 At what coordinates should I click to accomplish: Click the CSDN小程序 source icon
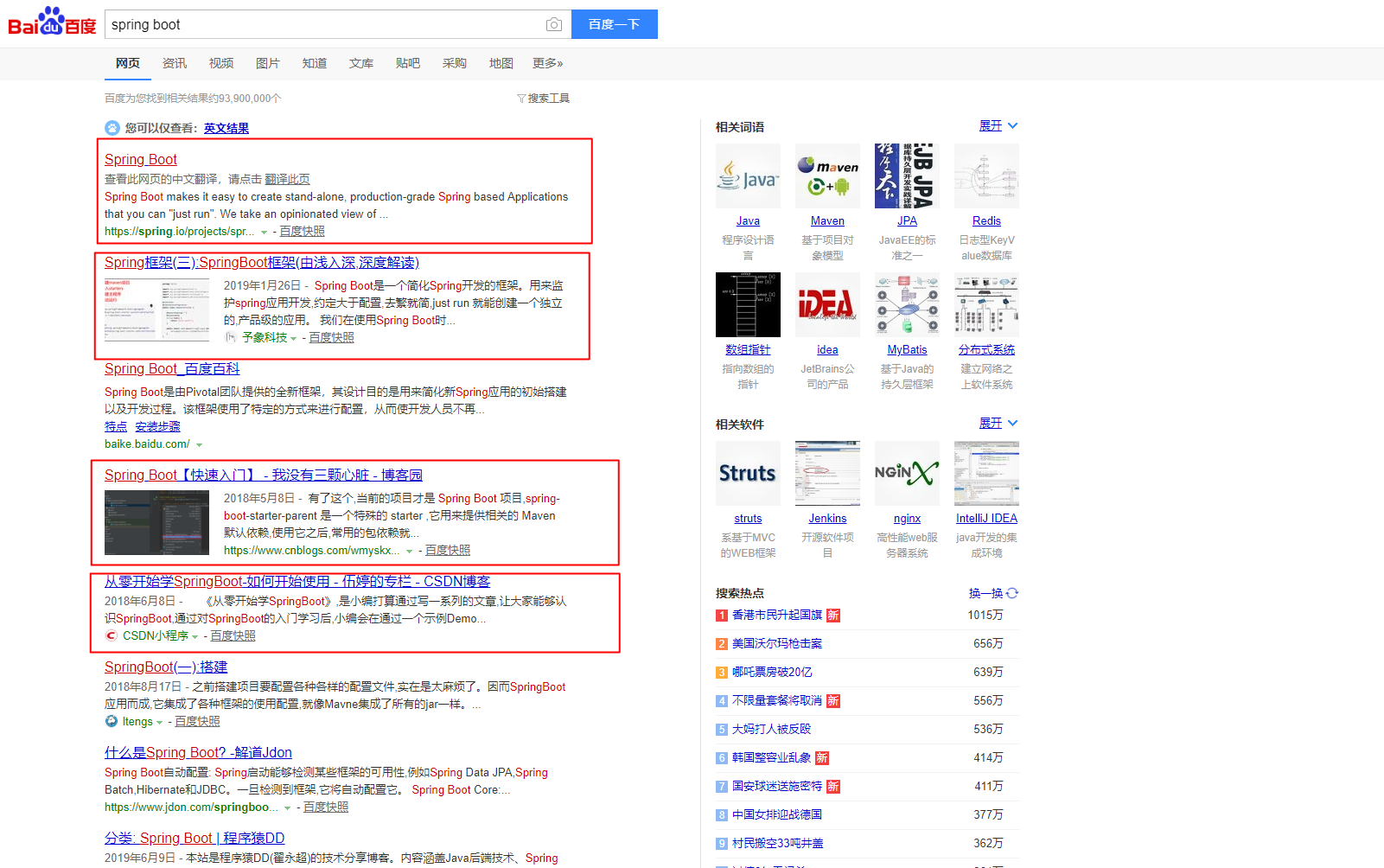tap(112, 635)
